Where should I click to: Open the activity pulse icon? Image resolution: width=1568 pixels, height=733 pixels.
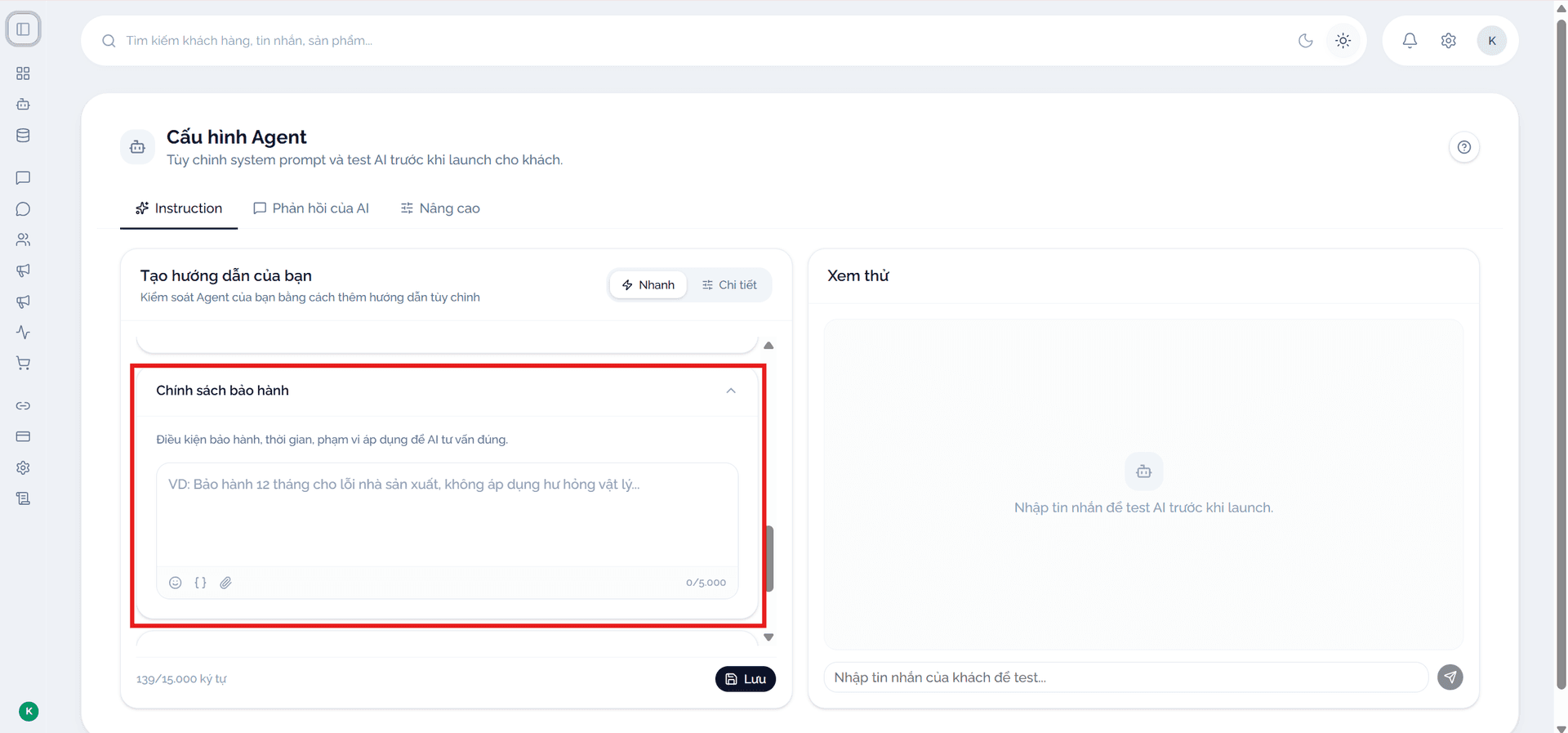[23, 333]
